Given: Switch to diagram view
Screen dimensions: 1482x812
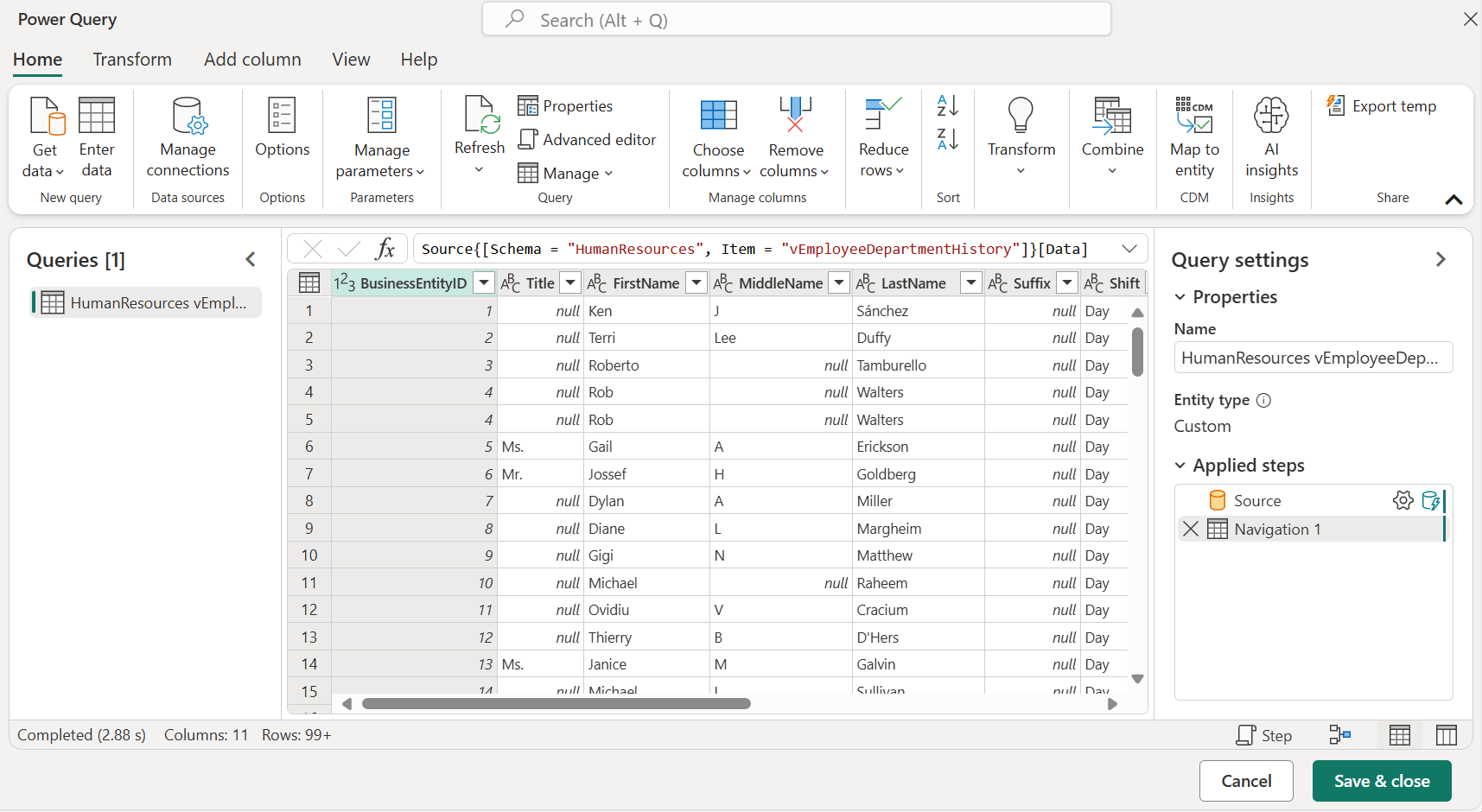Looking at the screenshot, I should [x=1339, y=735].
